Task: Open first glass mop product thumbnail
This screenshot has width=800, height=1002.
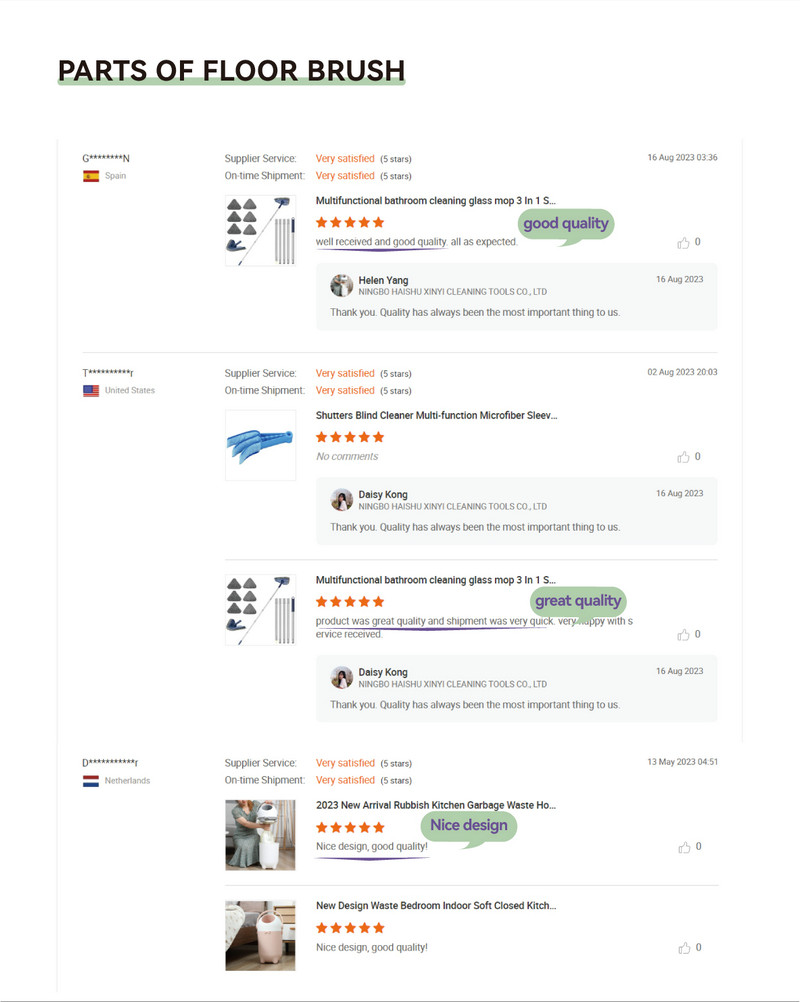Action: tap(260, 231)
